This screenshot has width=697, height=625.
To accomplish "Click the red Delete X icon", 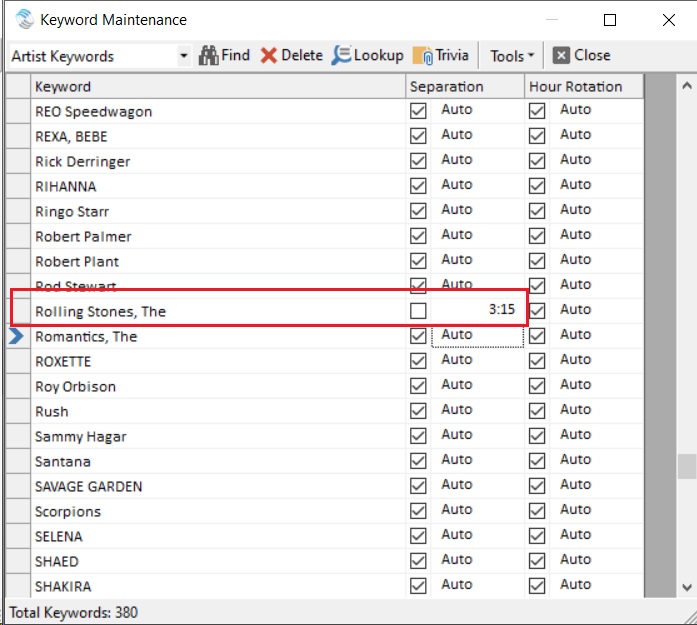I will [268, 56].
